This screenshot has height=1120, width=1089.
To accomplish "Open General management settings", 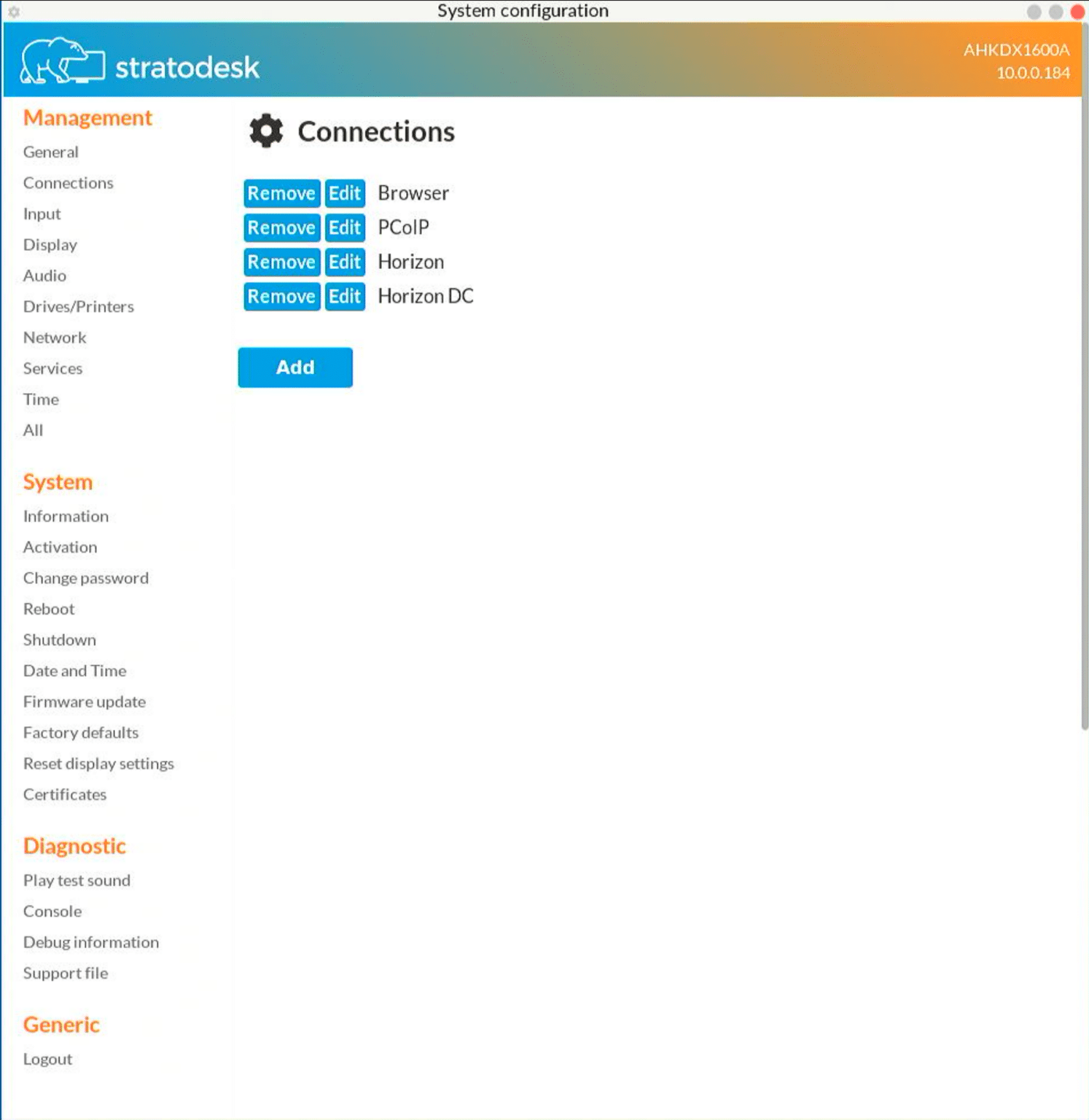I will coord(51,152).
